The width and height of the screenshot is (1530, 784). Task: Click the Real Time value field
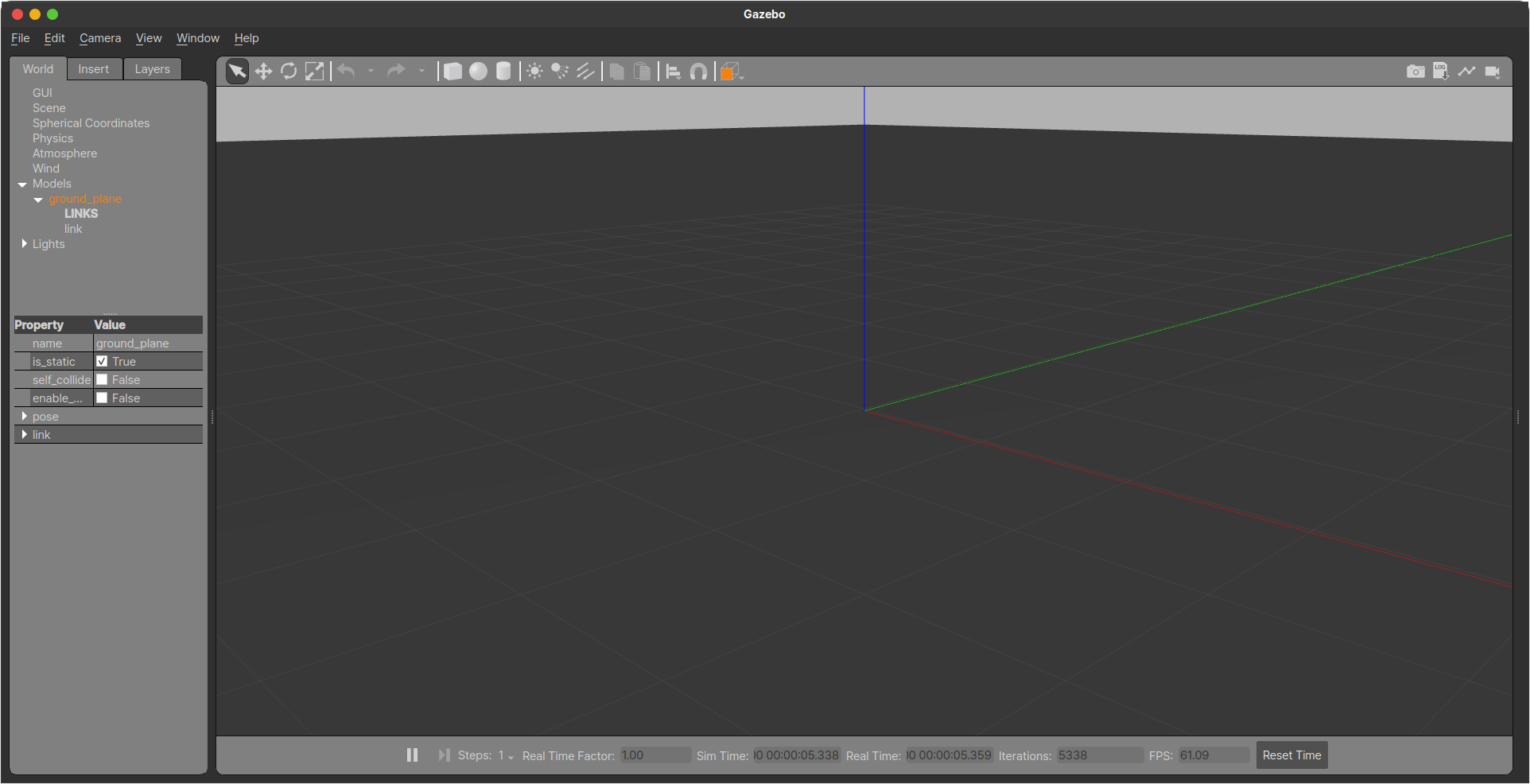point(949,755)
